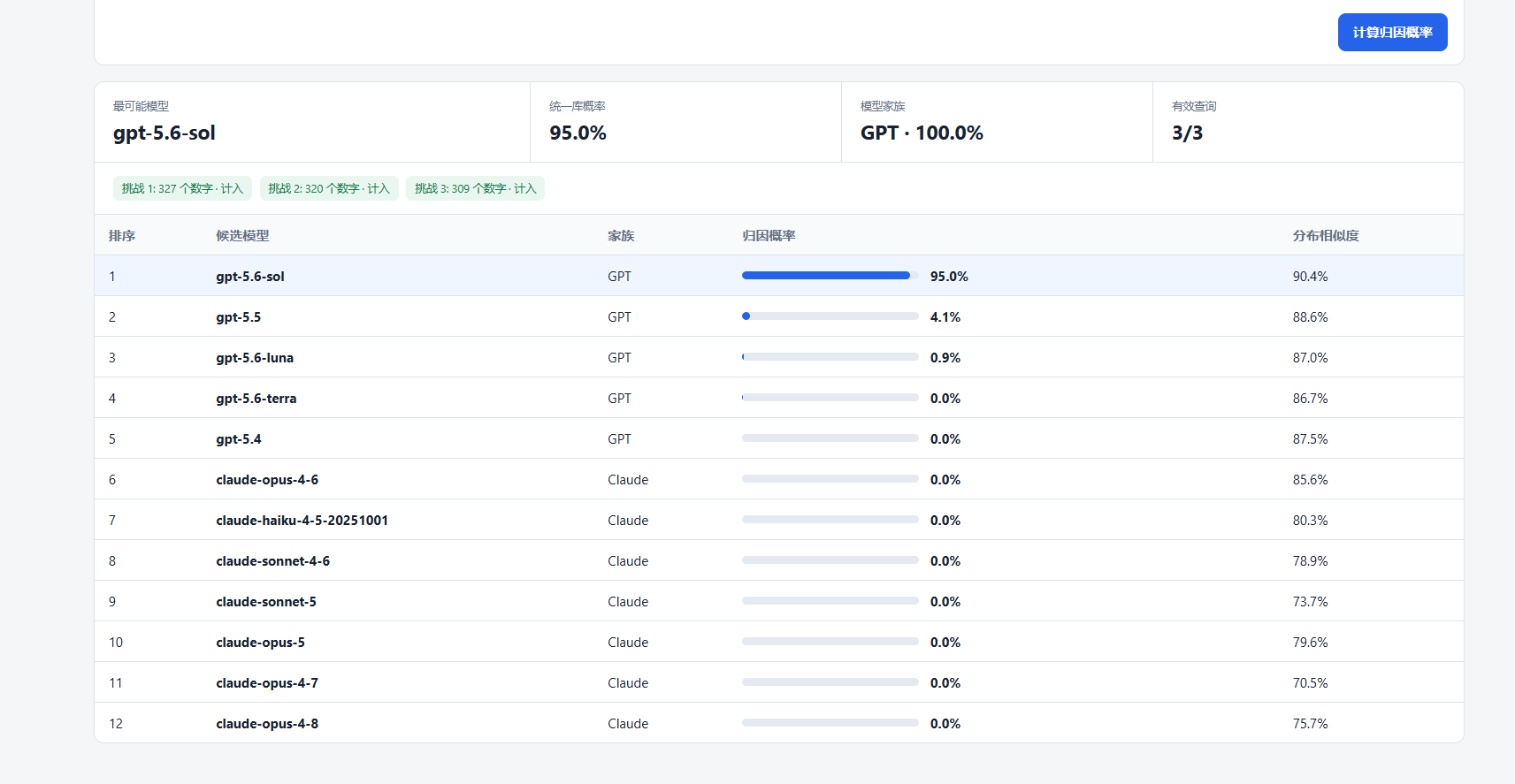
Task: Click the gpt-5.5 row's probability bar
Action: [830, 316]
